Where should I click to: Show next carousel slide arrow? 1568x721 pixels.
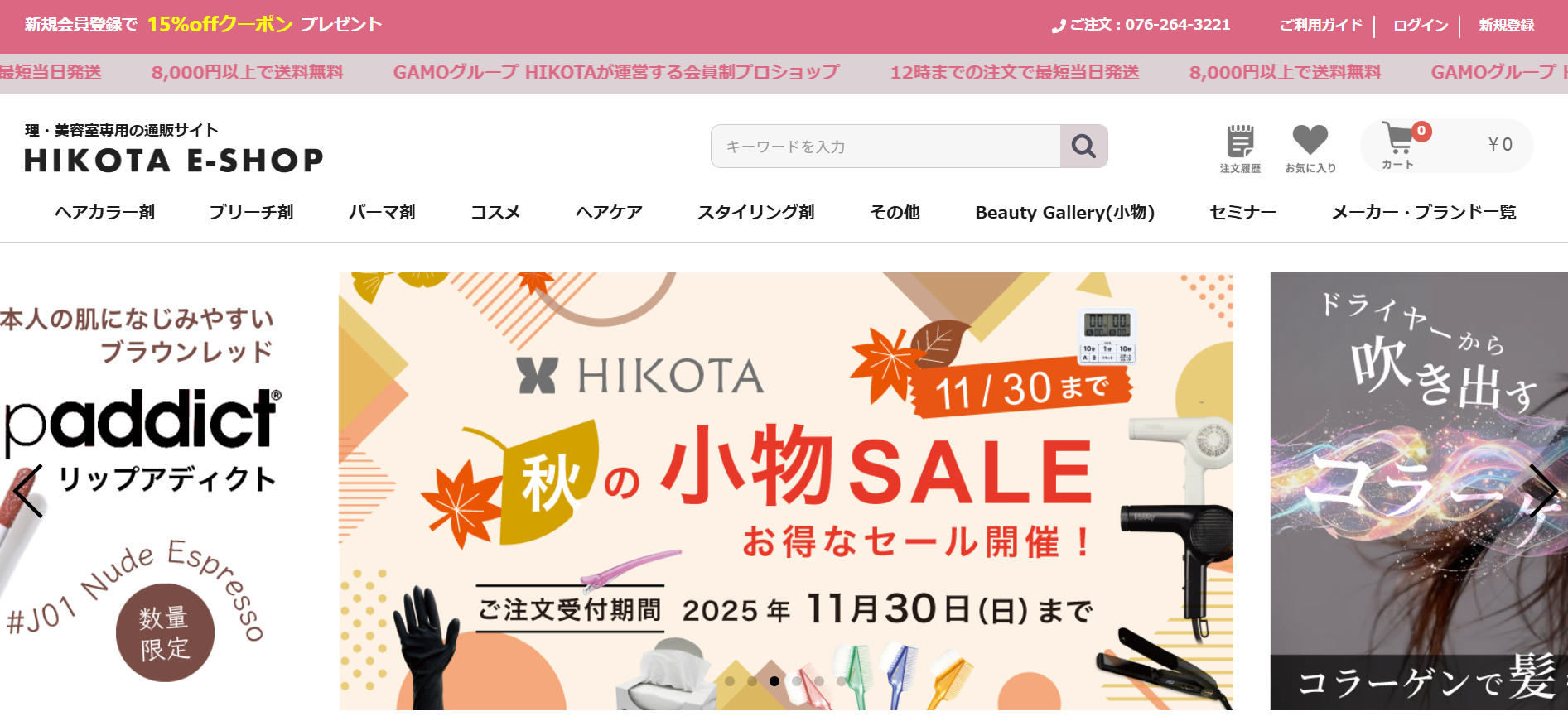(1542, 491)
